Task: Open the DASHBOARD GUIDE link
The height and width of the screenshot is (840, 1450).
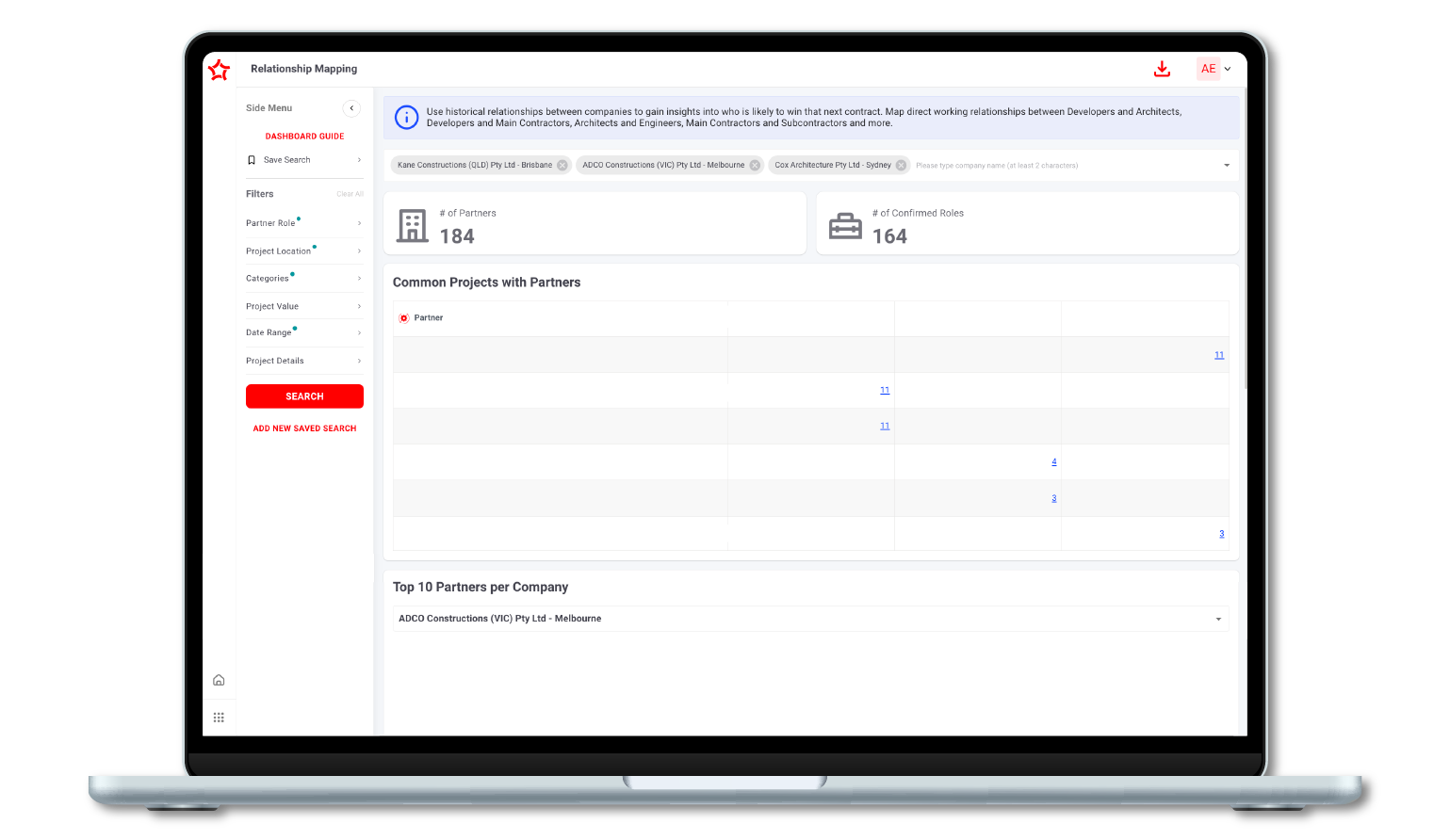Action: click(x=304, y=137)
